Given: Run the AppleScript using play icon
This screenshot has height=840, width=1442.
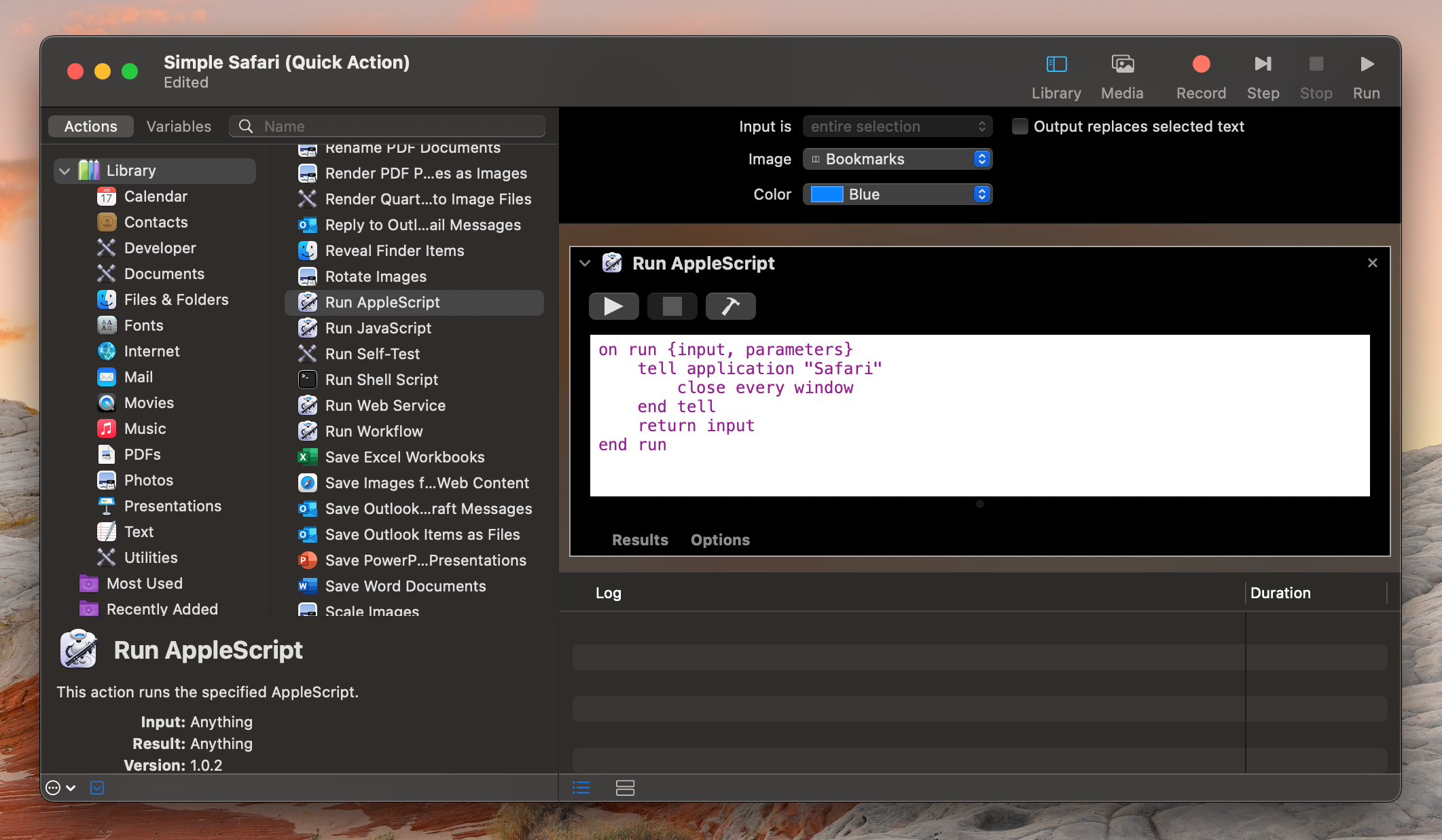Looking at the screenshot, I should tap(613, 306).
